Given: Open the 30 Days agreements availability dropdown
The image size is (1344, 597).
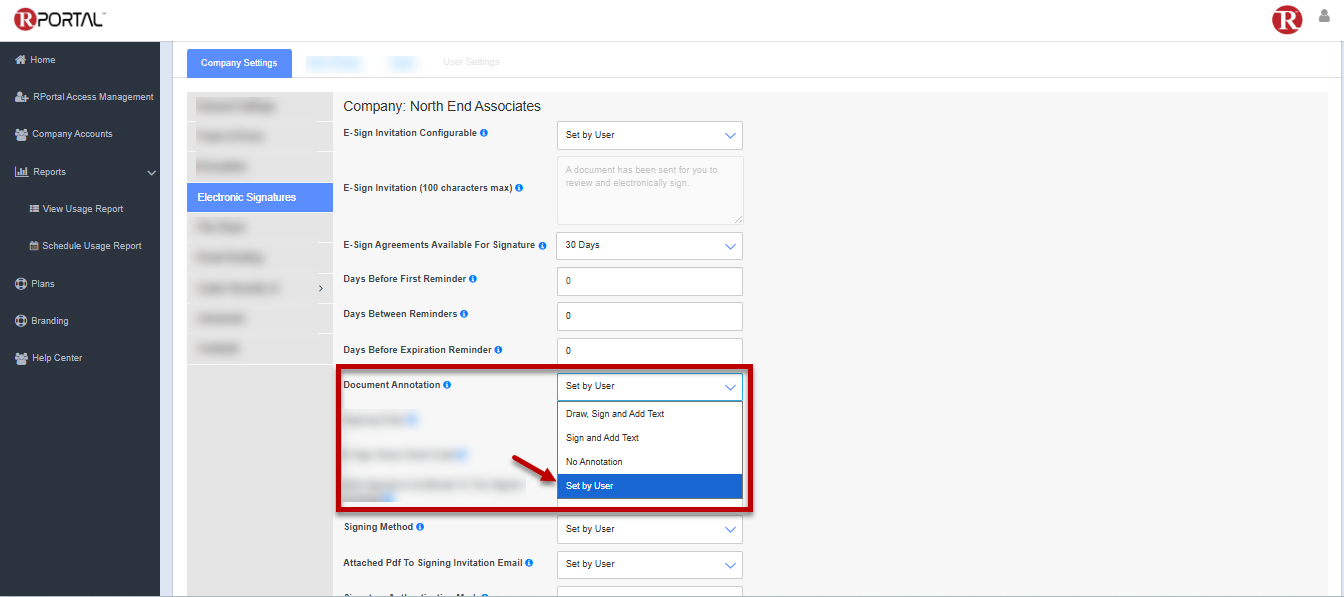Looking at the screenshot, I should pos(649,245).
